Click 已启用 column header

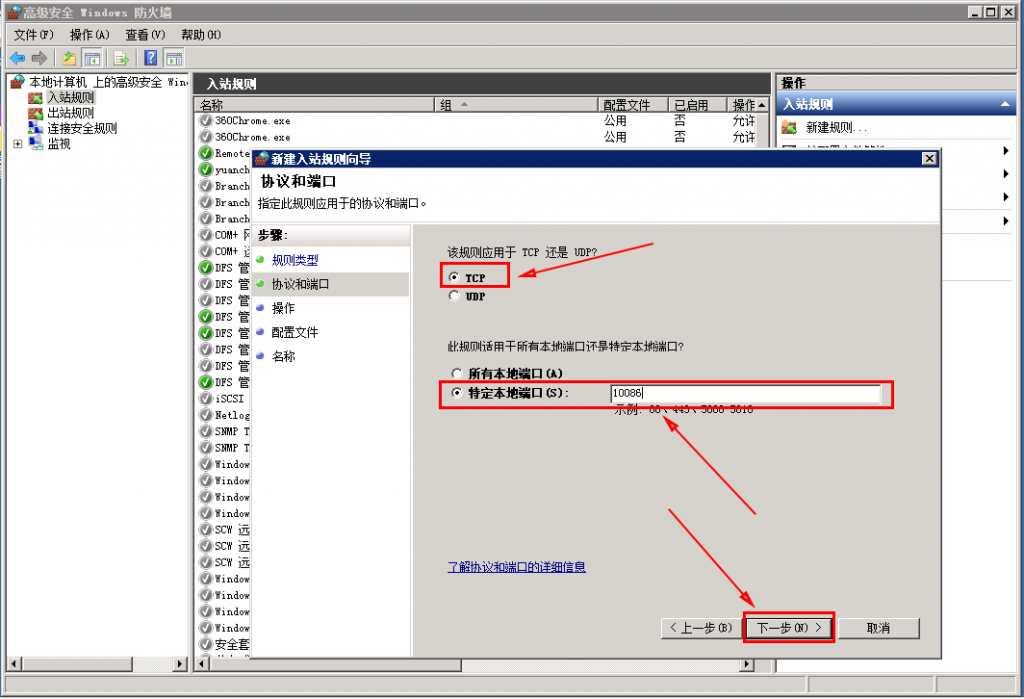point(697,105)
